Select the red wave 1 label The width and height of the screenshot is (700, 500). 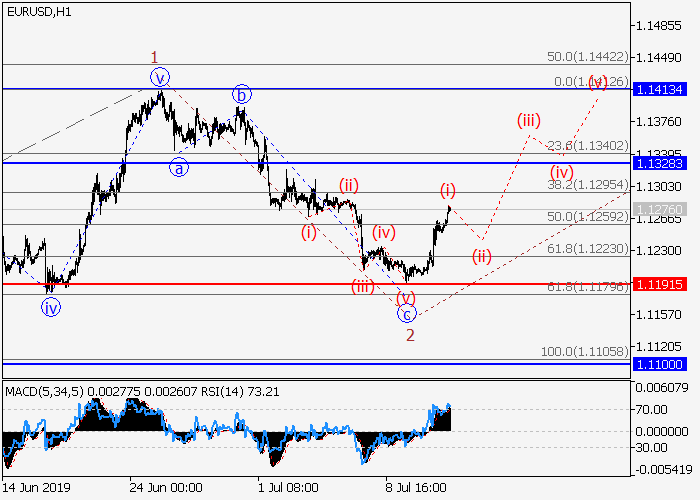click(x=154, y=56)
